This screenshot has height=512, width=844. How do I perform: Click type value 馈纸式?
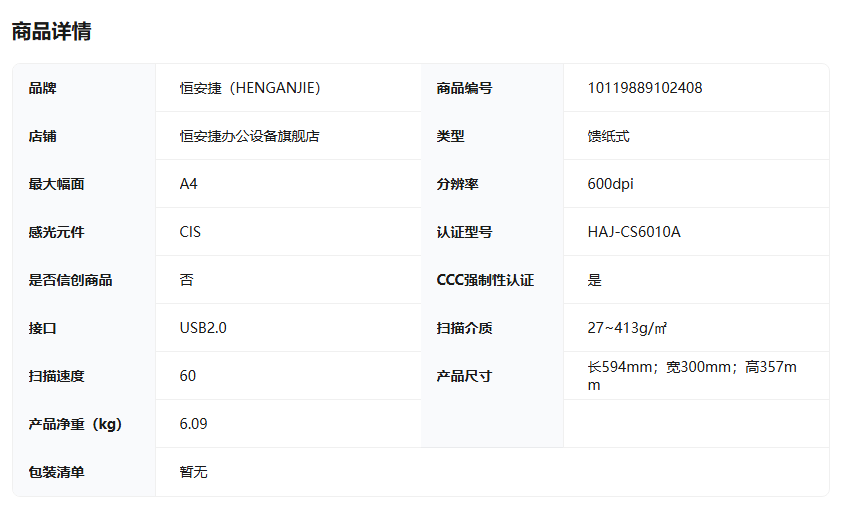pos(608,136)
